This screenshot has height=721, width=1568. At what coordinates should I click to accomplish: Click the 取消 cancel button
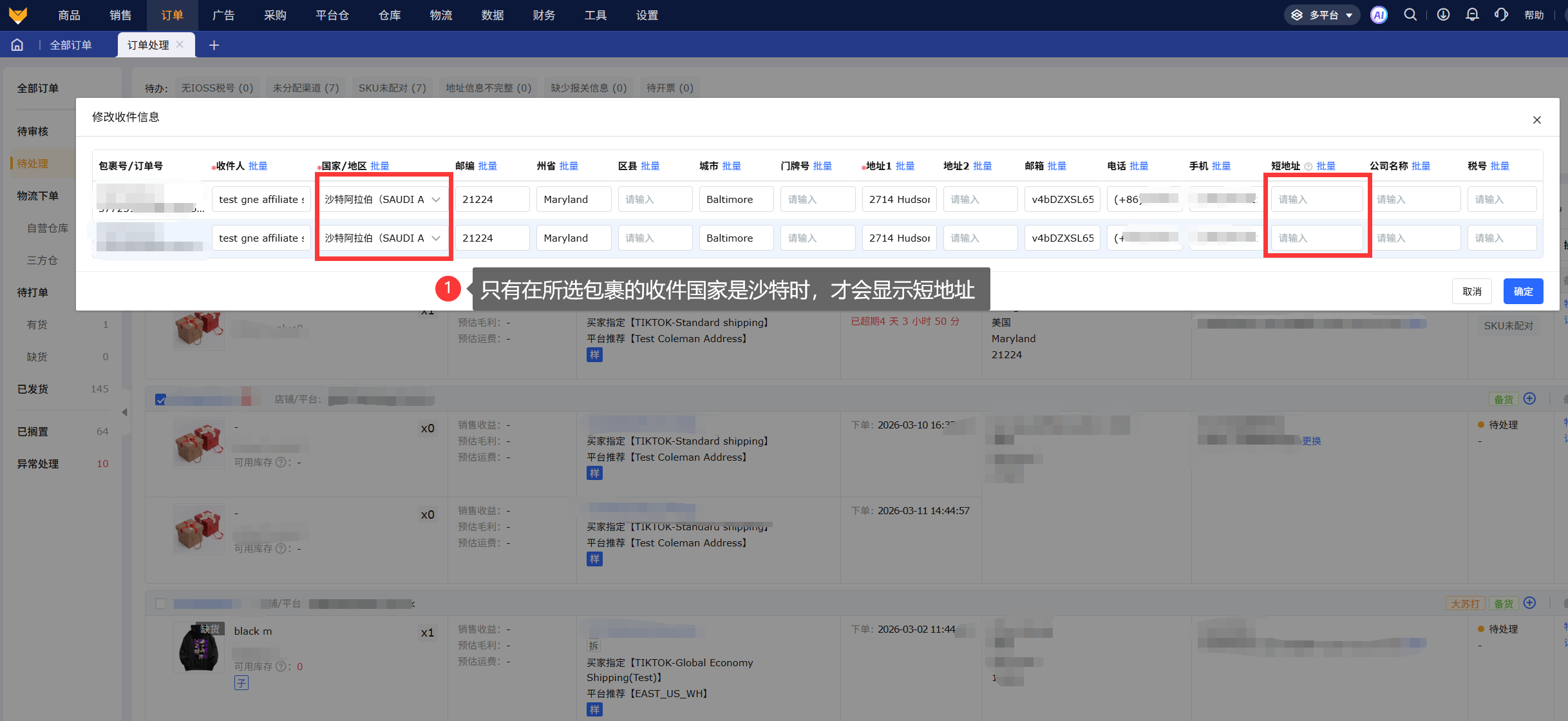[x=1472, y=291]
